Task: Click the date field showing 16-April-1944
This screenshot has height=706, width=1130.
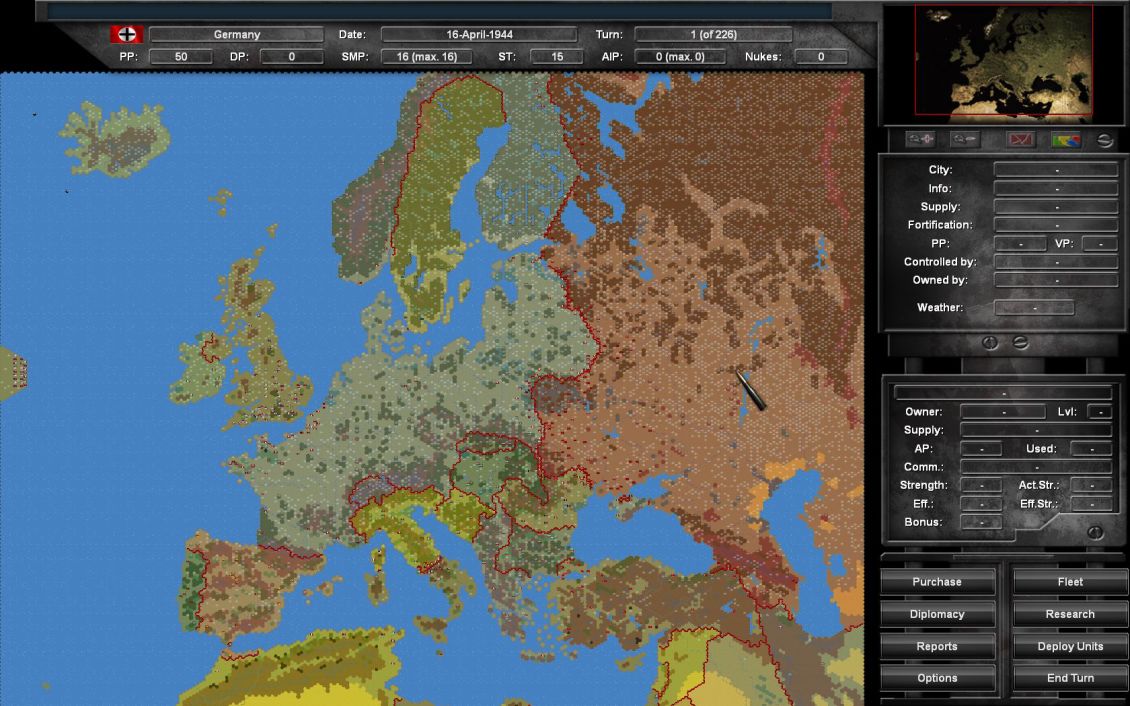Action: click(x=479, y=35)
